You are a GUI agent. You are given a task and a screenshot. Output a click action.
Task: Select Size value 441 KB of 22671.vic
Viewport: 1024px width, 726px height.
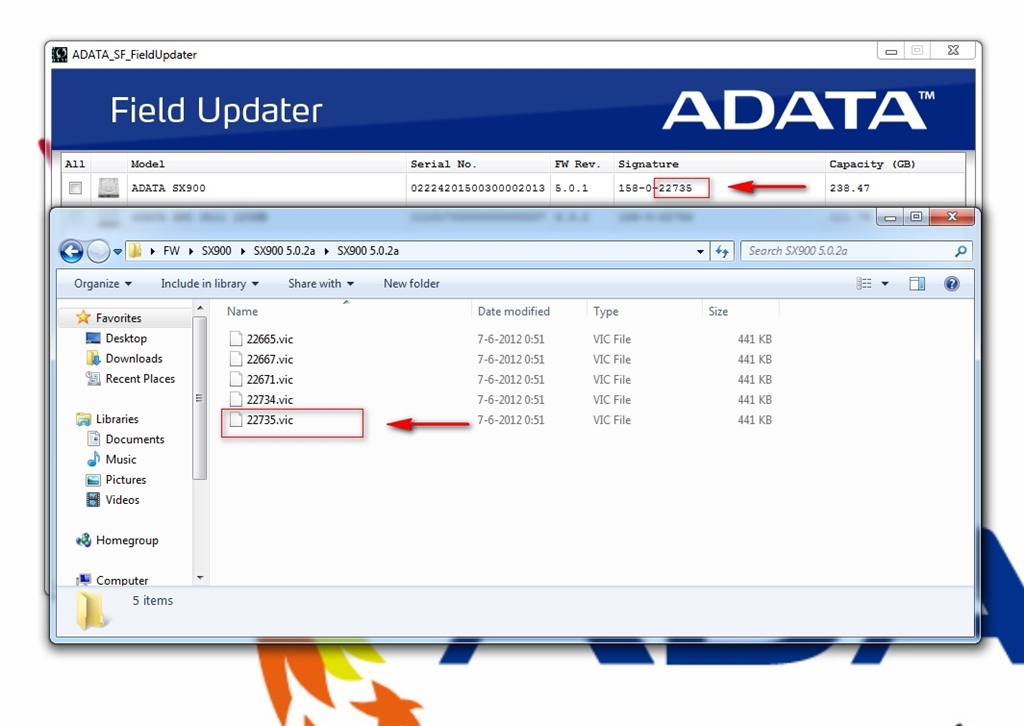[755, 379]
